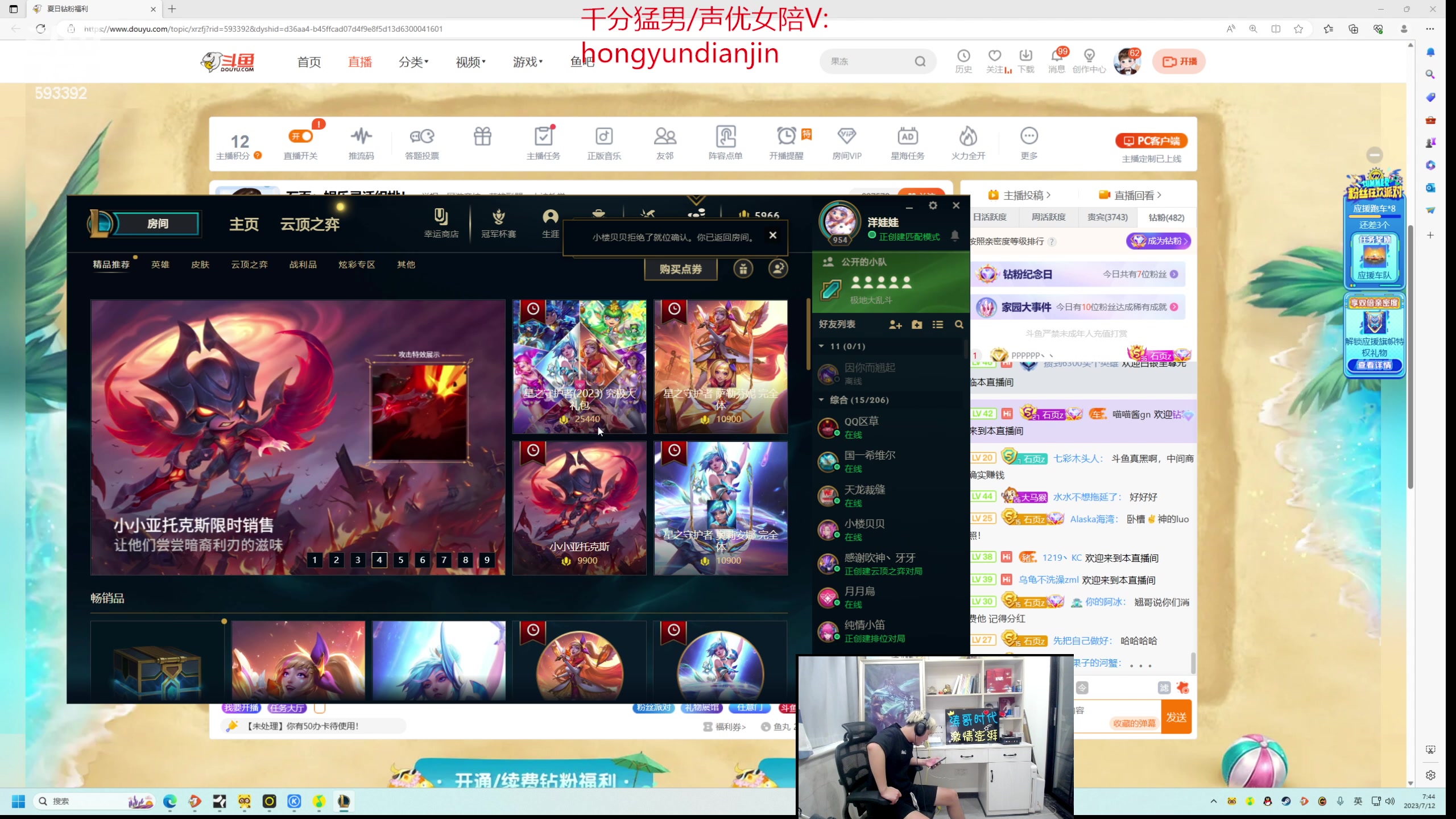The height and width of the screenshot is (819, 1456).
Task: Open the 游戏 dropdown menu
Action: tap(527, 61)
